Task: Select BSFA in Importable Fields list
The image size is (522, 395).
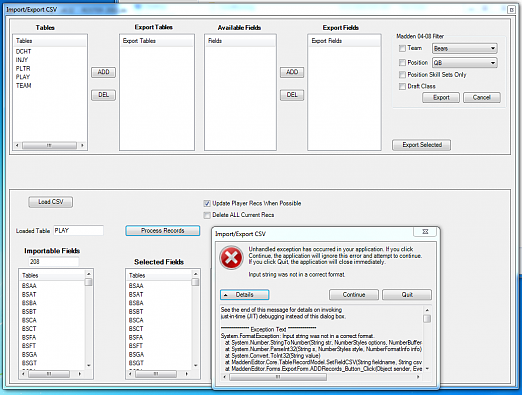Action: pos(29,338)
